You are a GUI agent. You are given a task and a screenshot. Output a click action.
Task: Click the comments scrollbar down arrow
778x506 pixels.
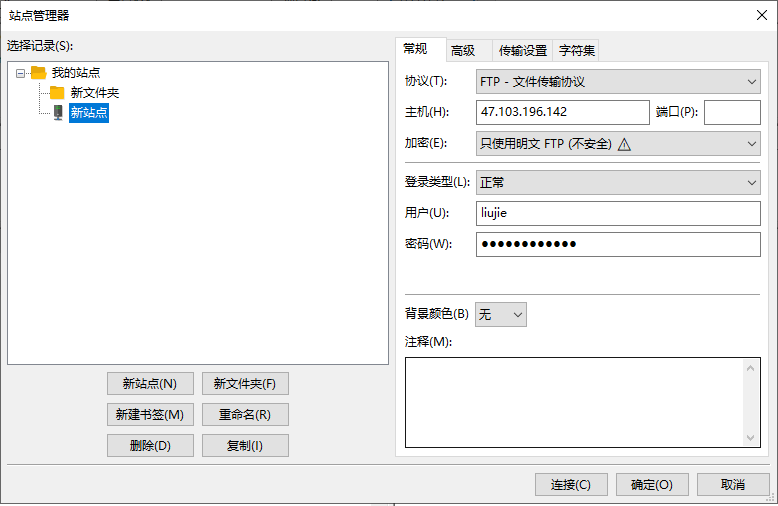pos(751,438)
